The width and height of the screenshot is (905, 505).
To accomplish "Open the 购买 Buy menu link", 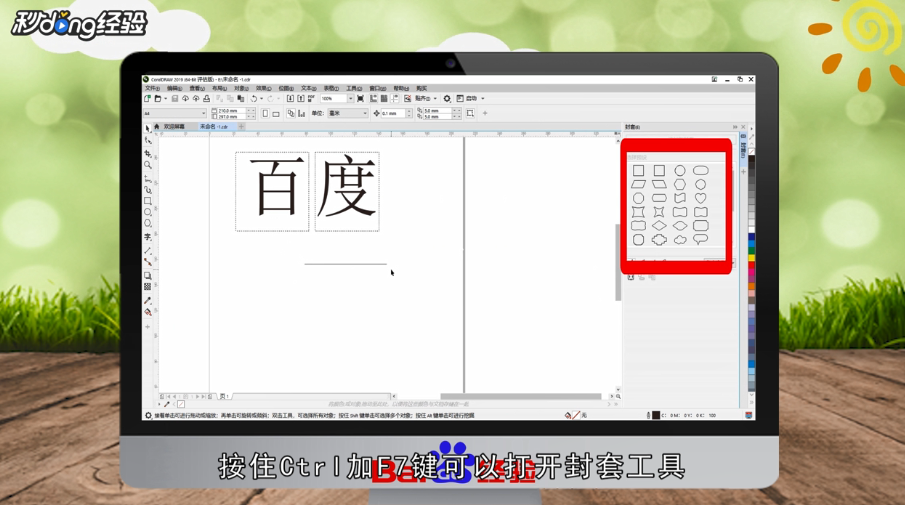I will (x=421, y=88).
